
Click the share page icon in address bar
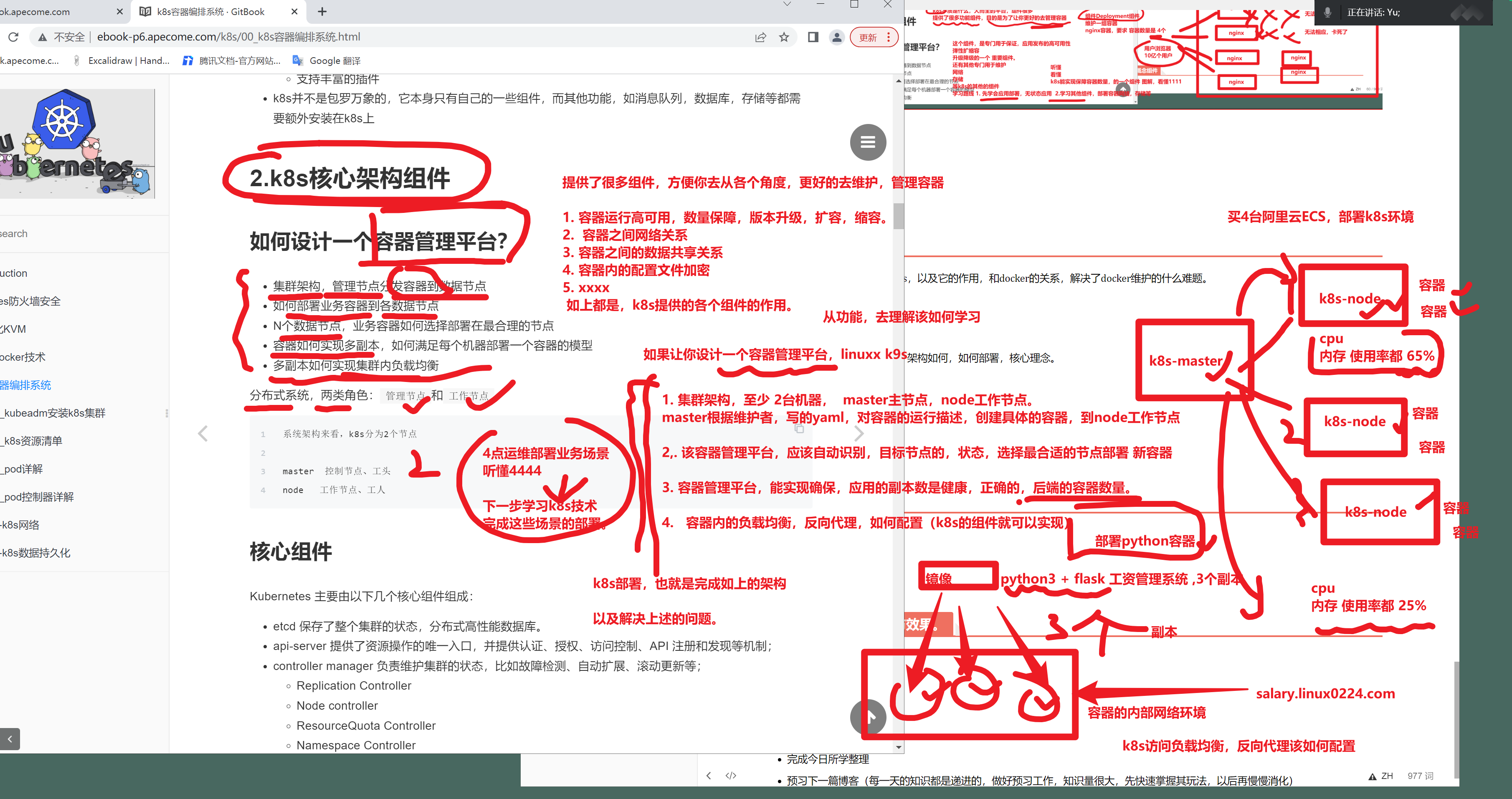[760, 37]
